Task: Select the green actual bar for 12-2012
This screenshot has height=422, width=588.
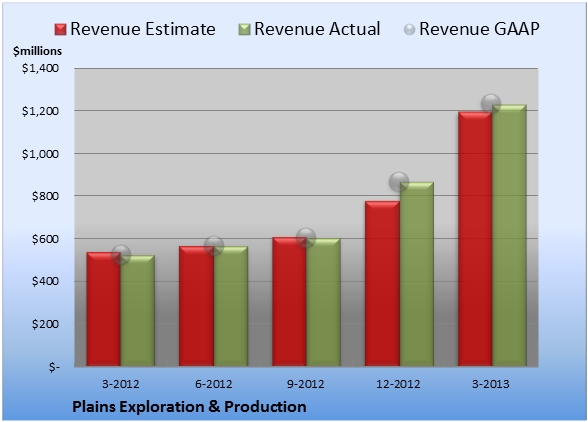Action: 417,274
